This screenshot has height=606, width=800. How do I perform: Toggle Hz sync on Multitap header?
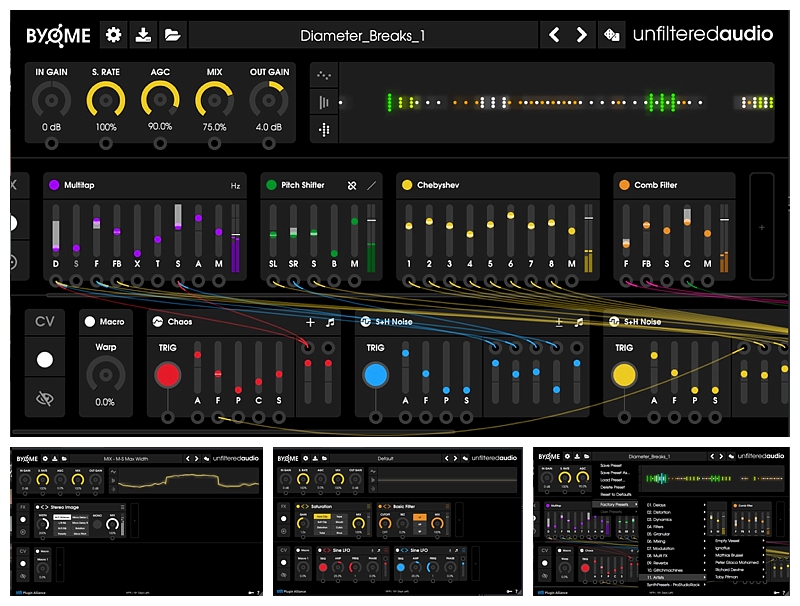235,186
